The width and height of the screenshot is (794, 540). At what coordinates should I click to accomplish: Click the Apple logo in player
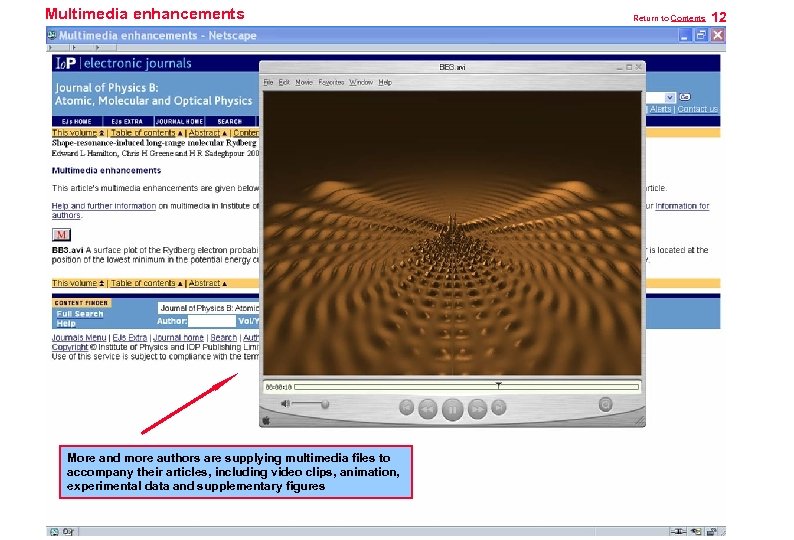pyautogui.click(x=266, y=420)
